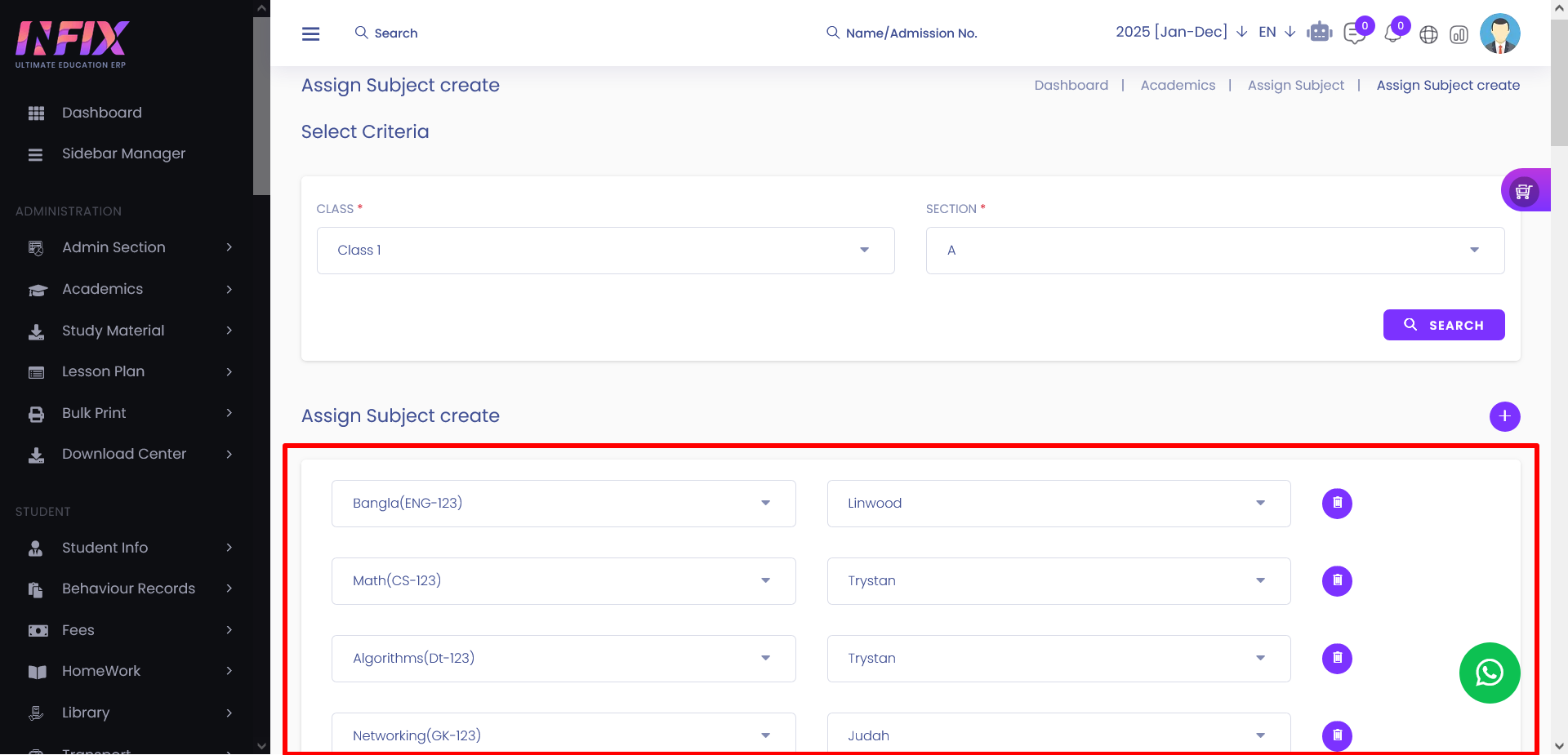
Task: Open the Section A dropdown
Action: pyautogui.click(x=1214, y=251)
